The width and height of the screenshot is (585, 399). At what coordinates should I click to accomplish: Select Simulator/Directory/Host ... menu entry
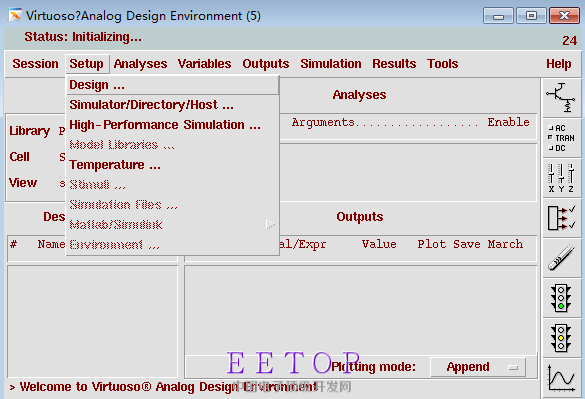(x=172, y=105)
